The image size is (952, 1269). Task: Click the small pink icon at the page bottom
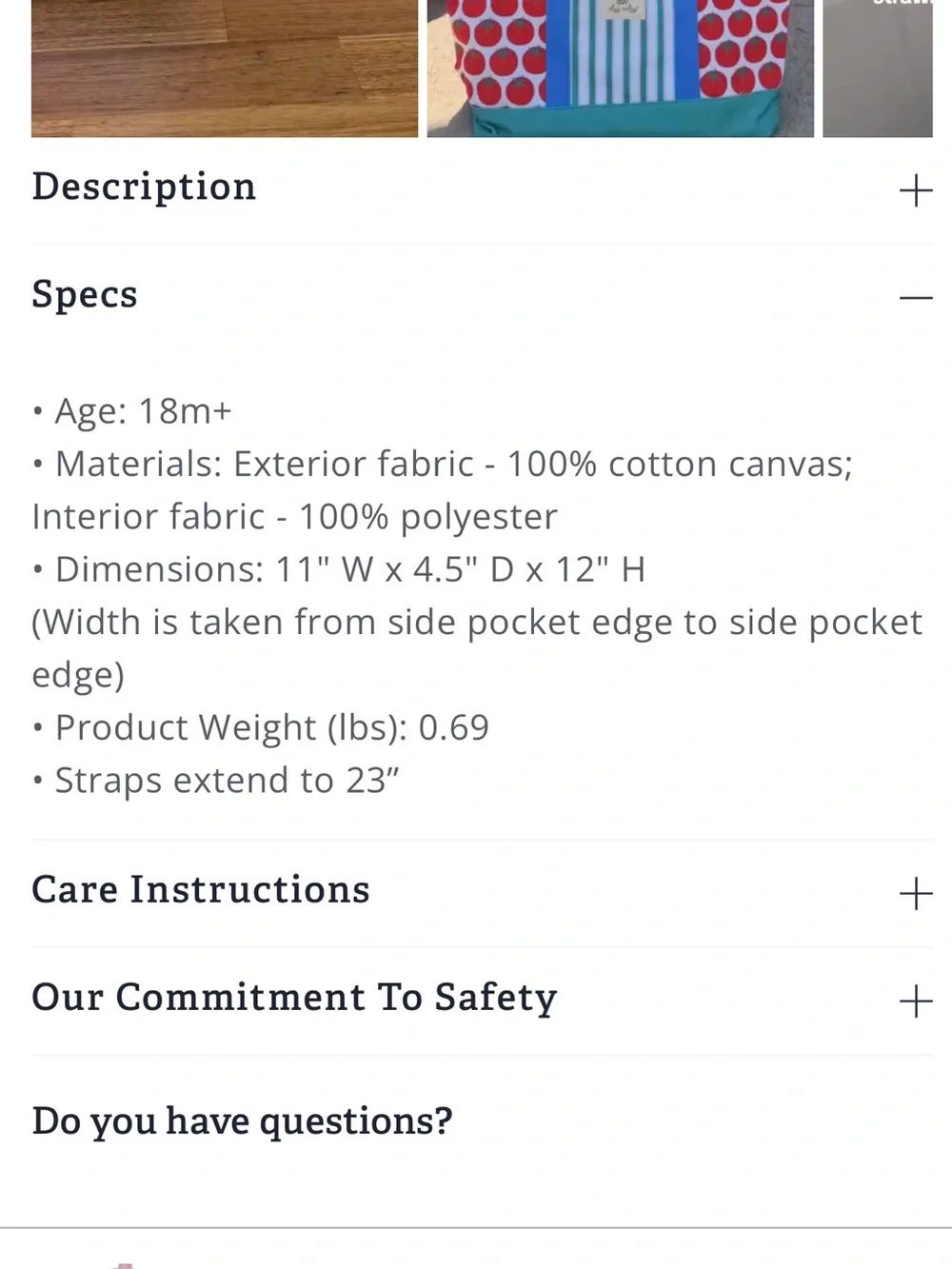pyautogui.click(x=124, y=1264)
